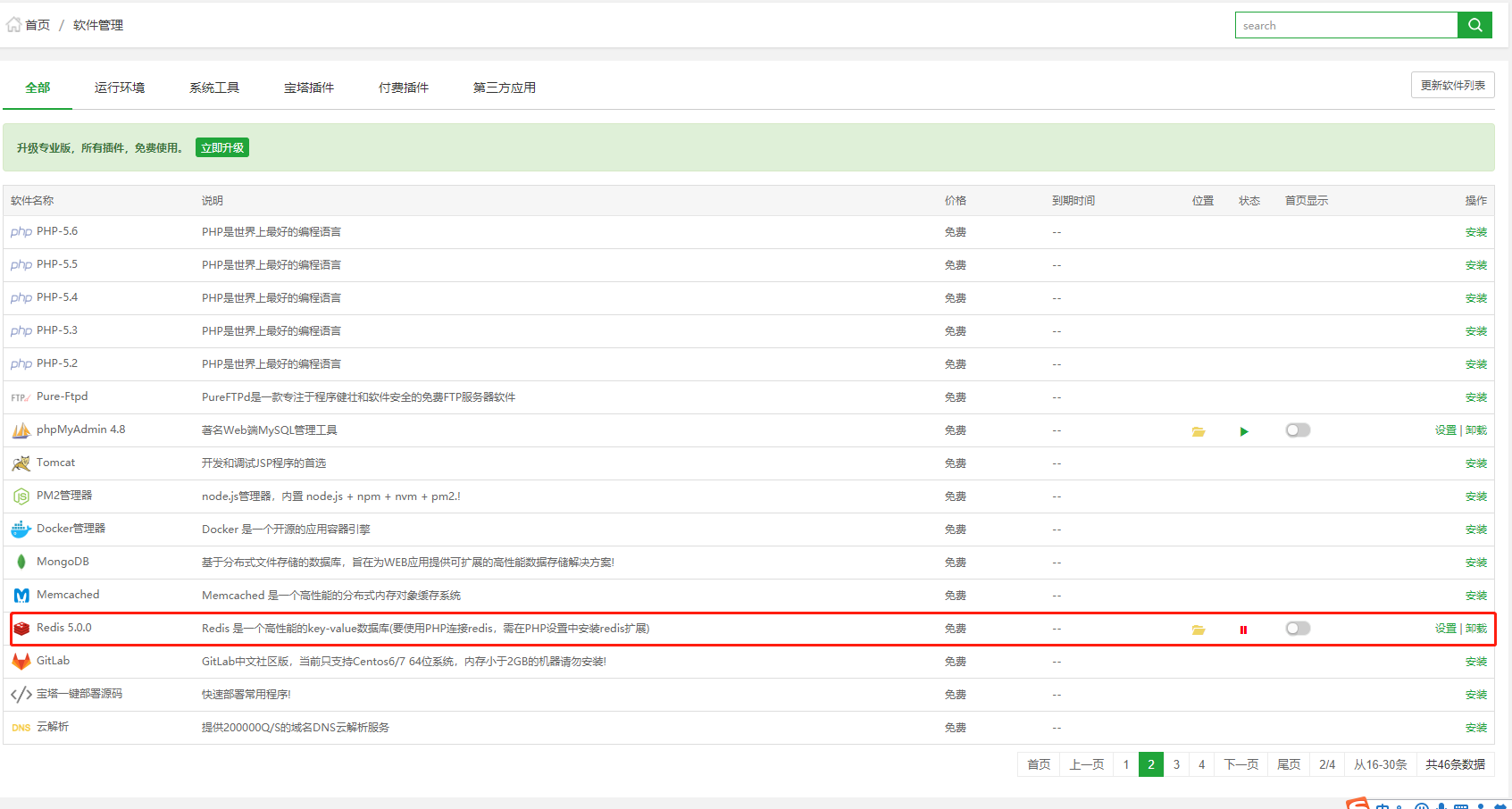The height and width of the screenshot is (809, 1512).
Task: Click 安装 for Tomcat
Action: [x=1476, y=463]
